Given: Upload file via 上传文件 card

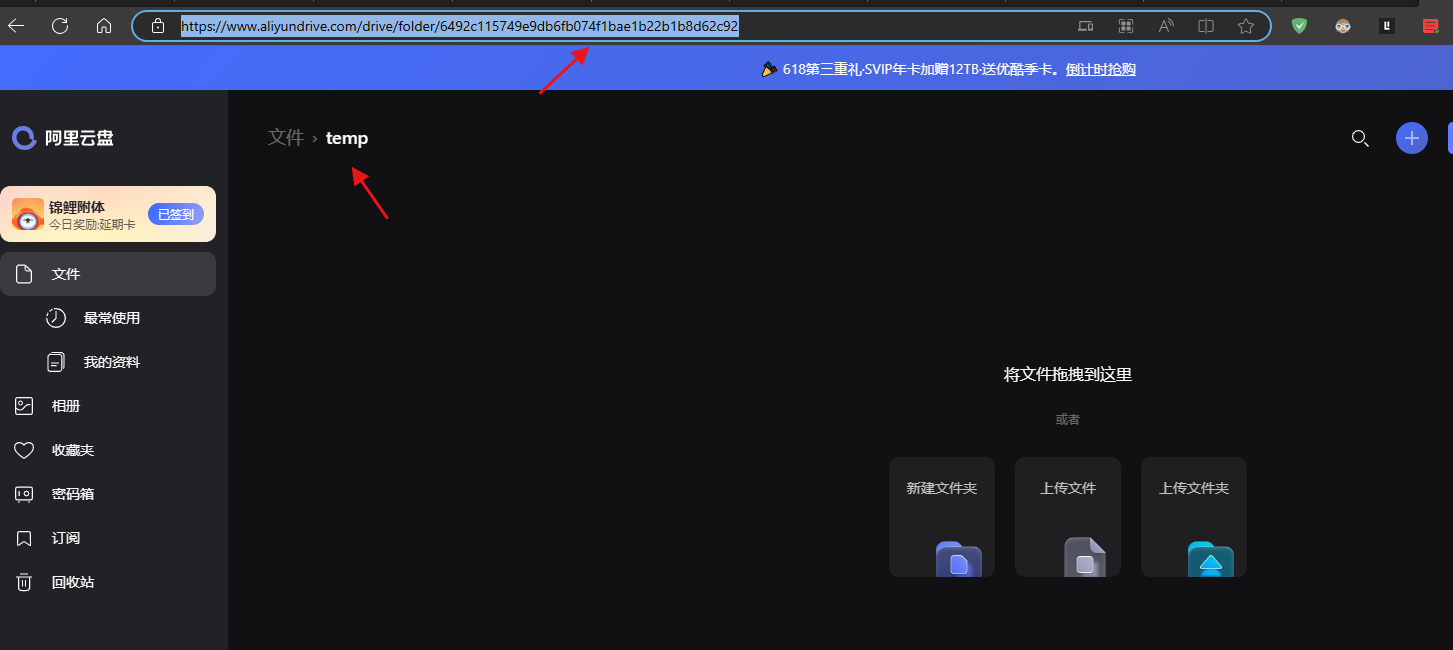Looking at the screenshot, I should (x=1068, y=517).
